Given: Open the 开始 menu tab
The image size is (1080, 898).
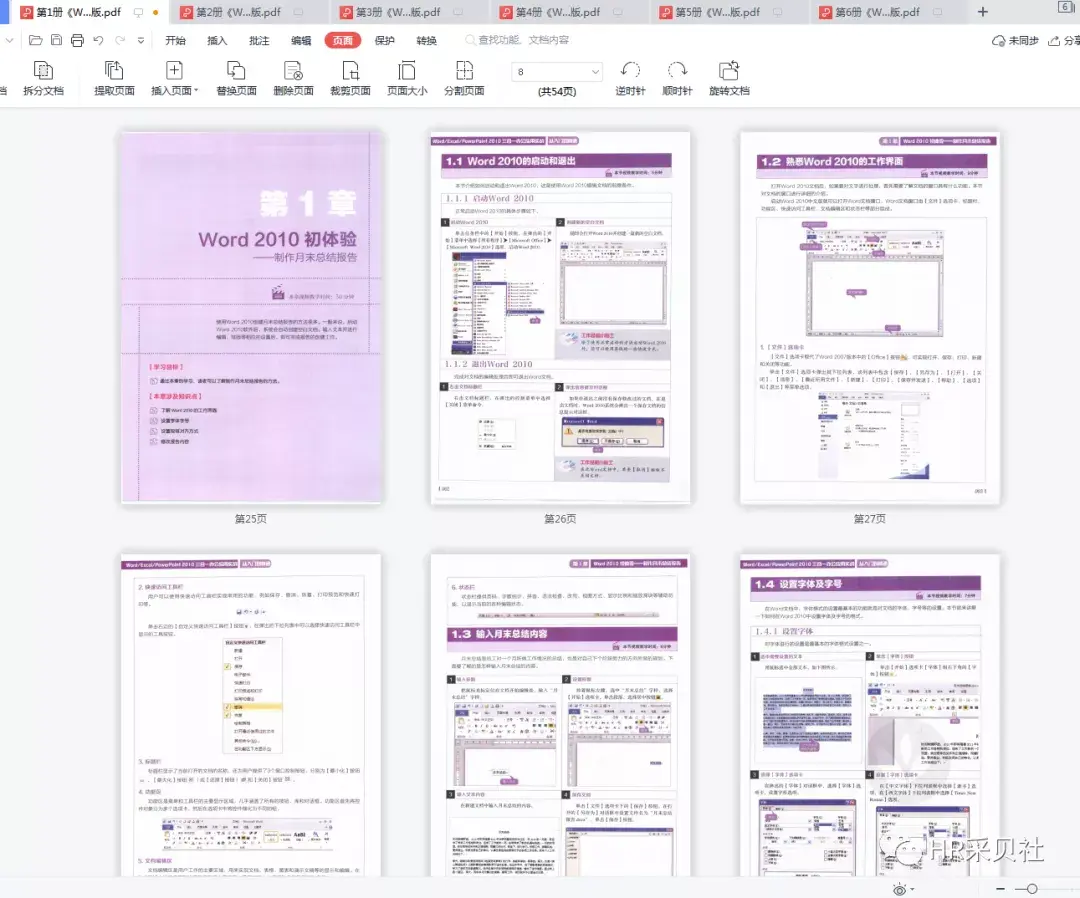Looking at the screenshot, I should pos(176,41).
